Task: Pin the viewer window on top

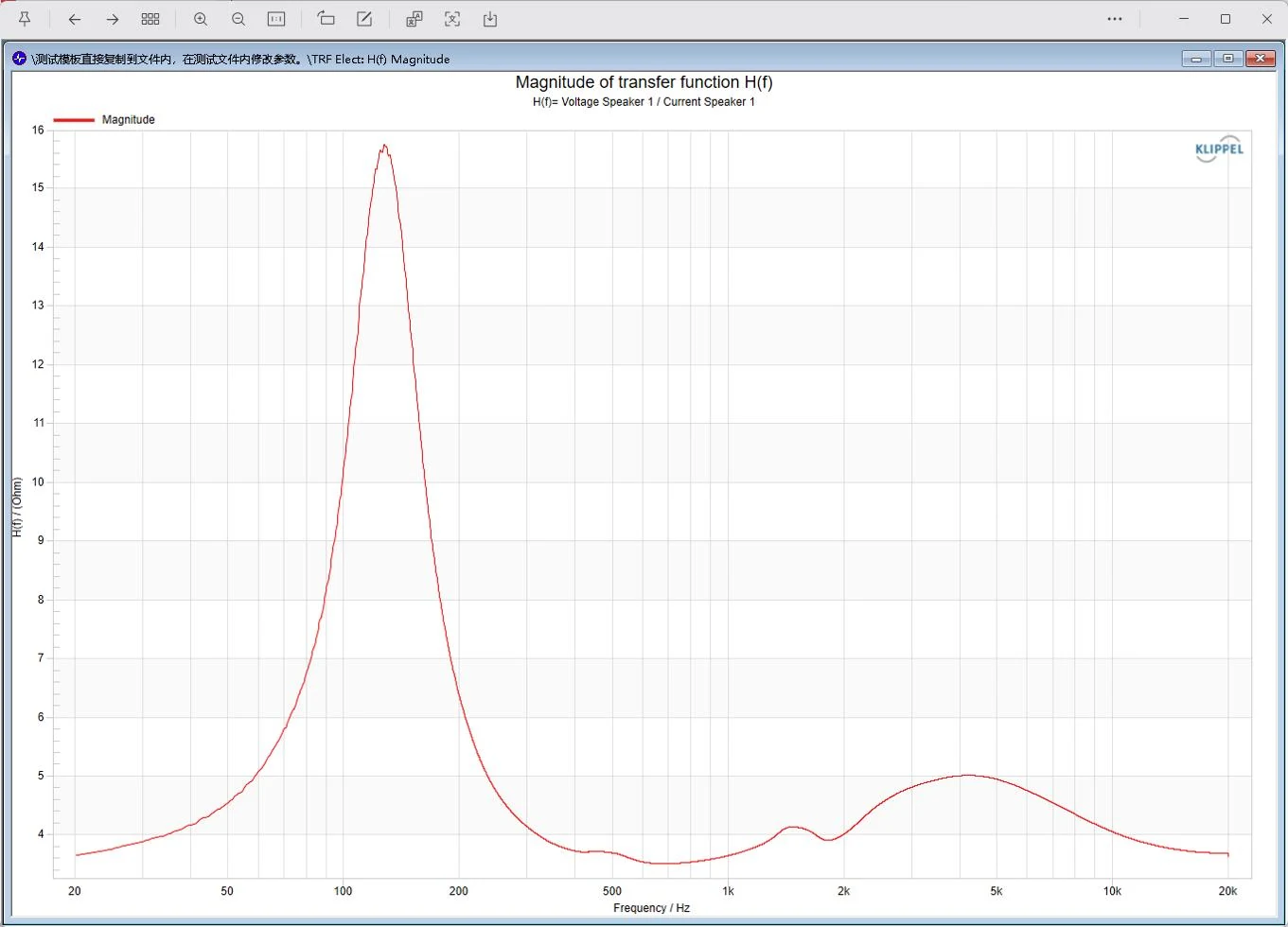Action: point(25,19)
